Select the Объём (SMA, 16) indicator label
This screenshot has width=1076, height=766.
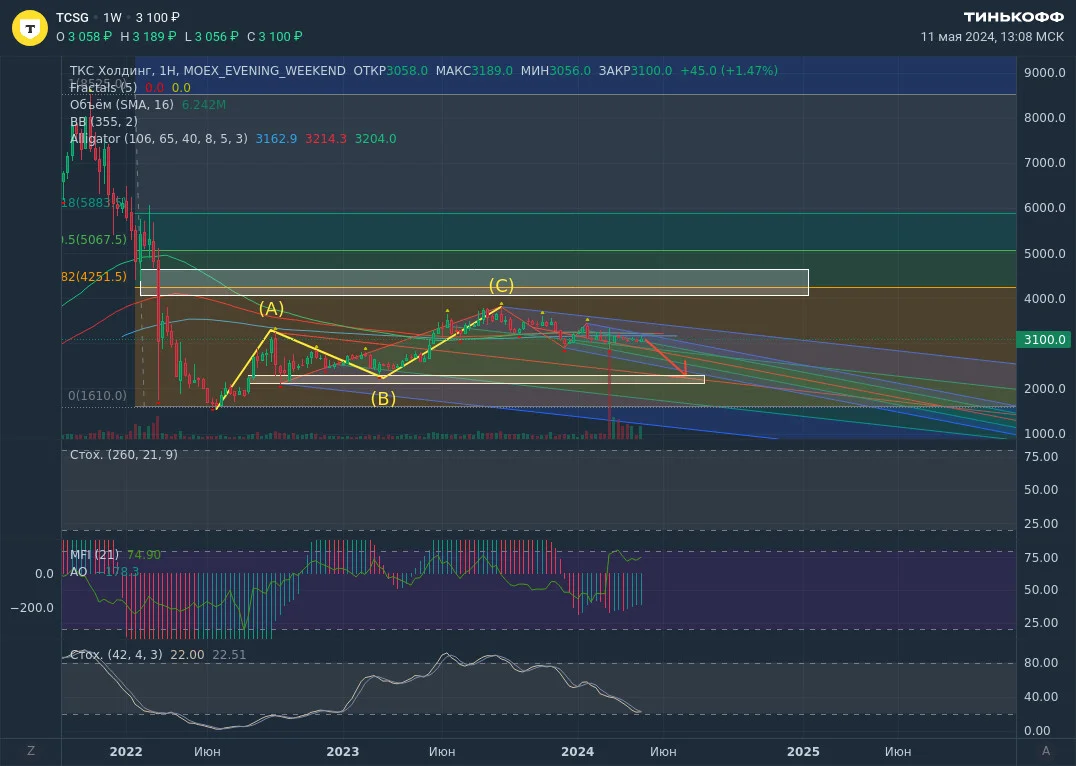122,105
